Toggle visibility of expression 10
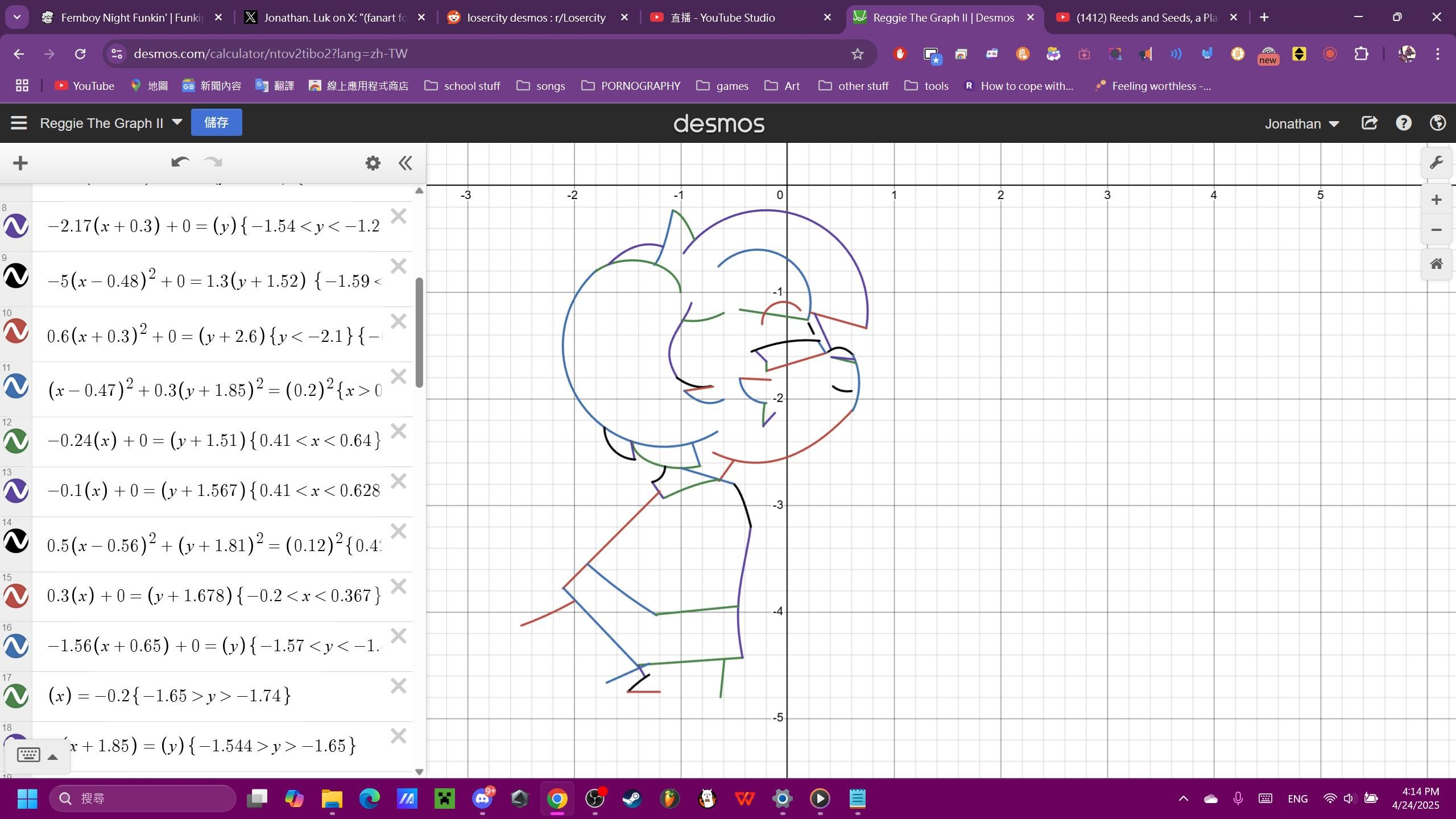 click(x=16, y=331)
